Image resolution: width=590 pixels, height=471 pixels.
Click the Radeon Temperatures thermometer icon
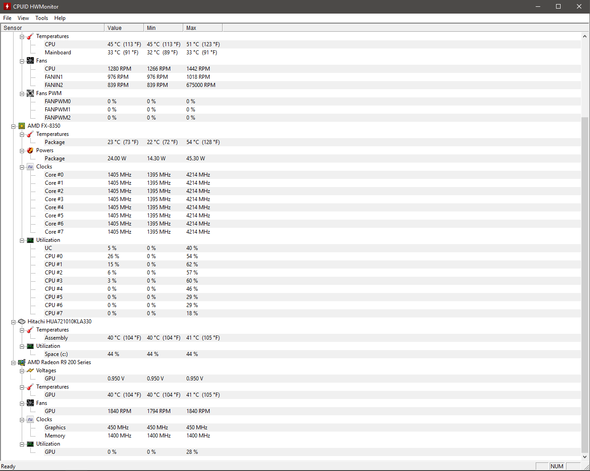pyautogui.click(x=30, y=387)
